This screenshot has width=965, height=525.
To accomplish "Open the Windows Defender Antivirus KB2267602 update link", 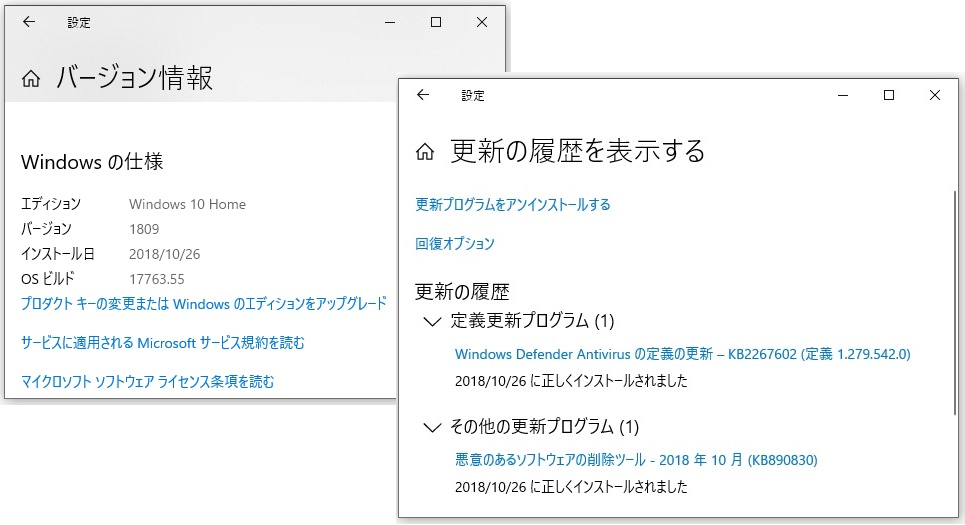I will click(682, 354).
